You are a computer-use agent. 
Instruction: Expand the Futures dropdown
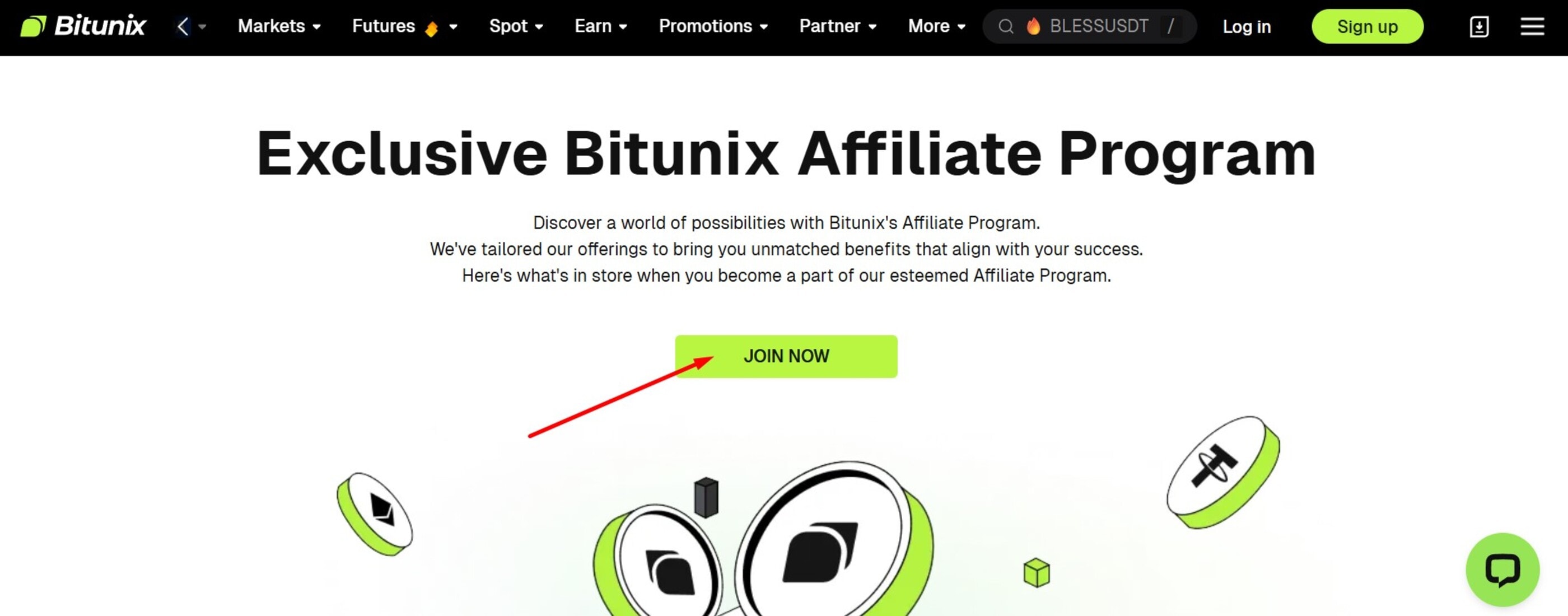coord(405,26)
